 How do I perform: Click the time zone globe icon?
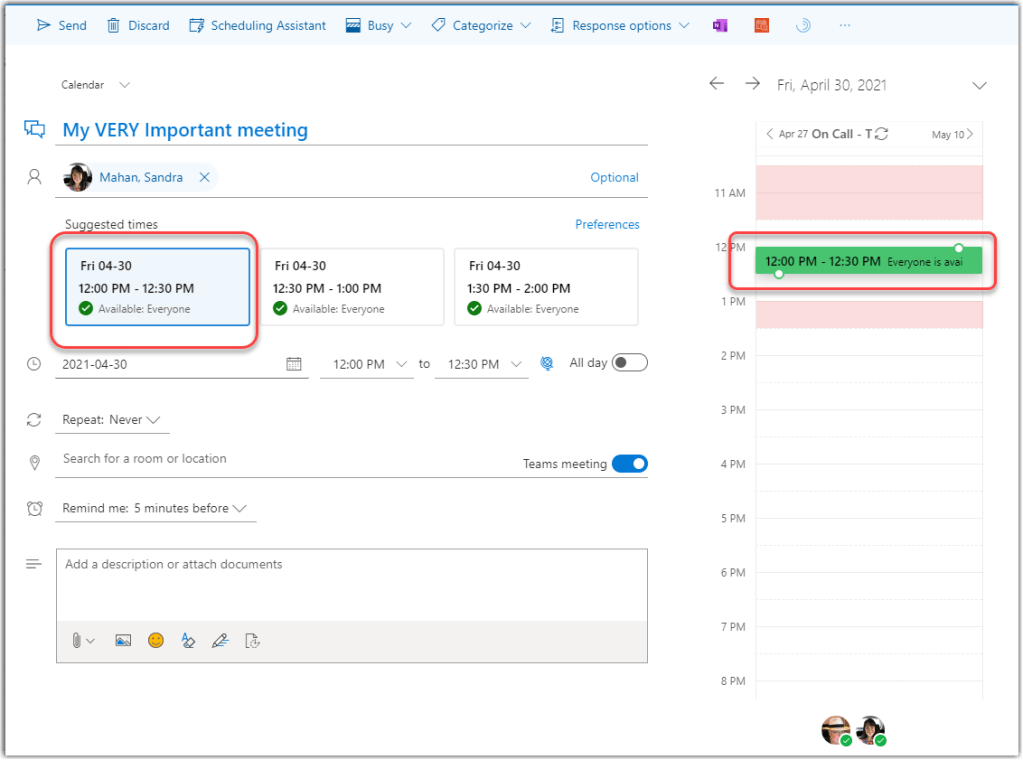coord(547,364)
